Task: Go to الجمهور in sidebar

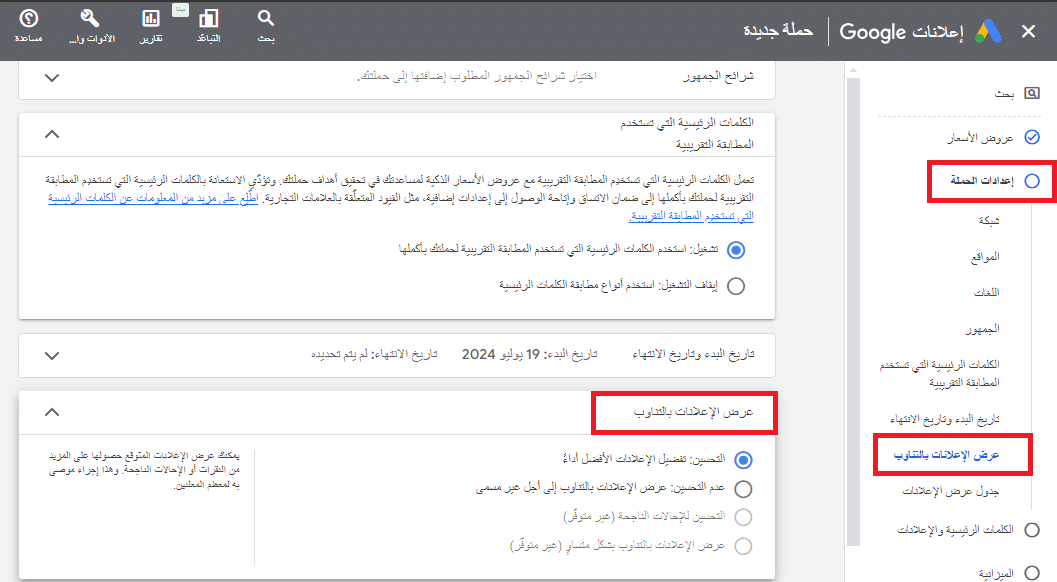Action: click(982, 329)
